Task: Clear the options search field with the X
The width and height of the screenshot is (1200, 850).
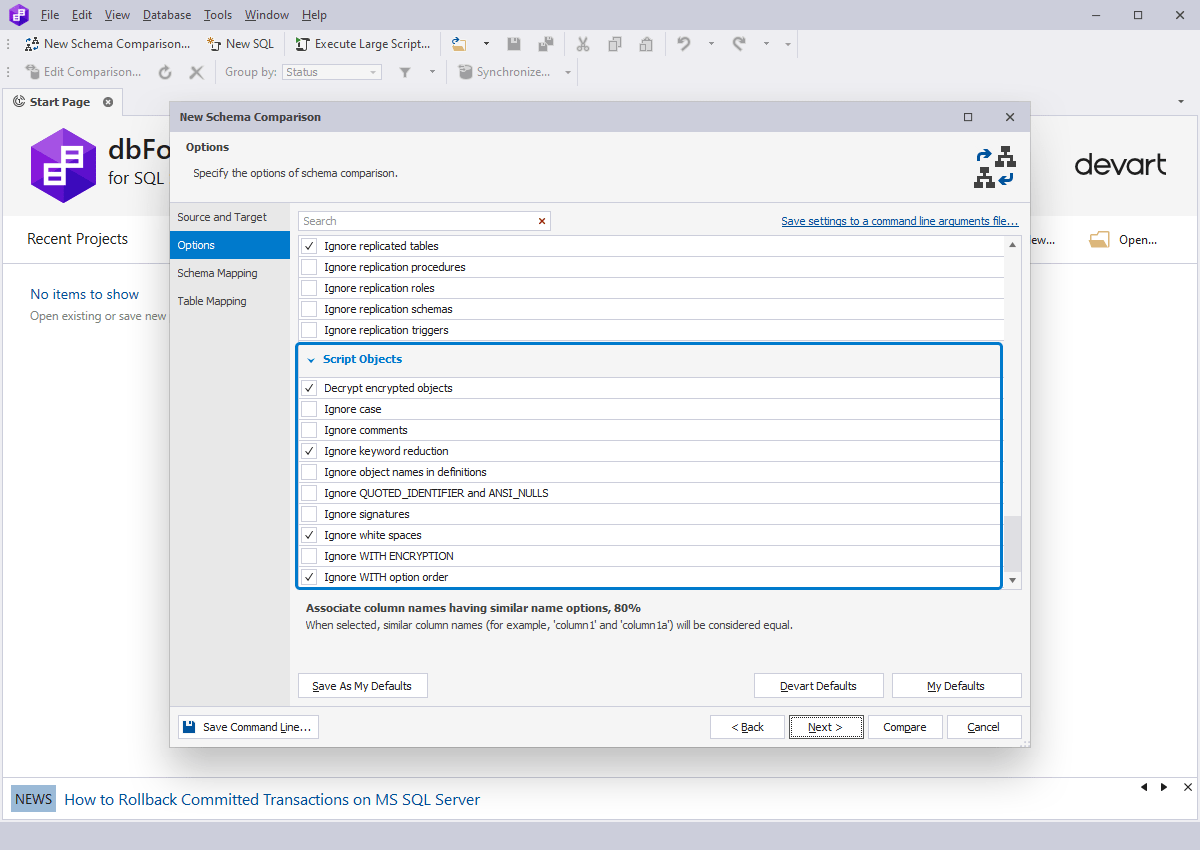Action: click(x=541, y=221)
